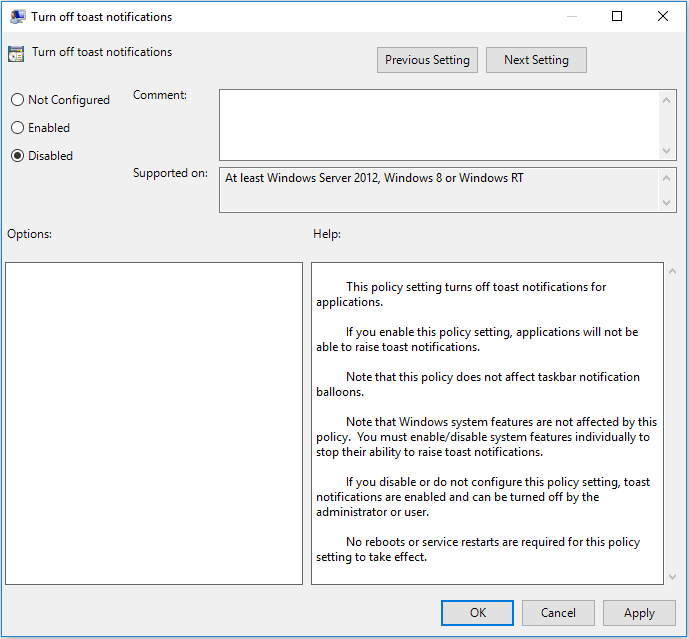Click the Supported on scroll down arrow

click(667, 203)
